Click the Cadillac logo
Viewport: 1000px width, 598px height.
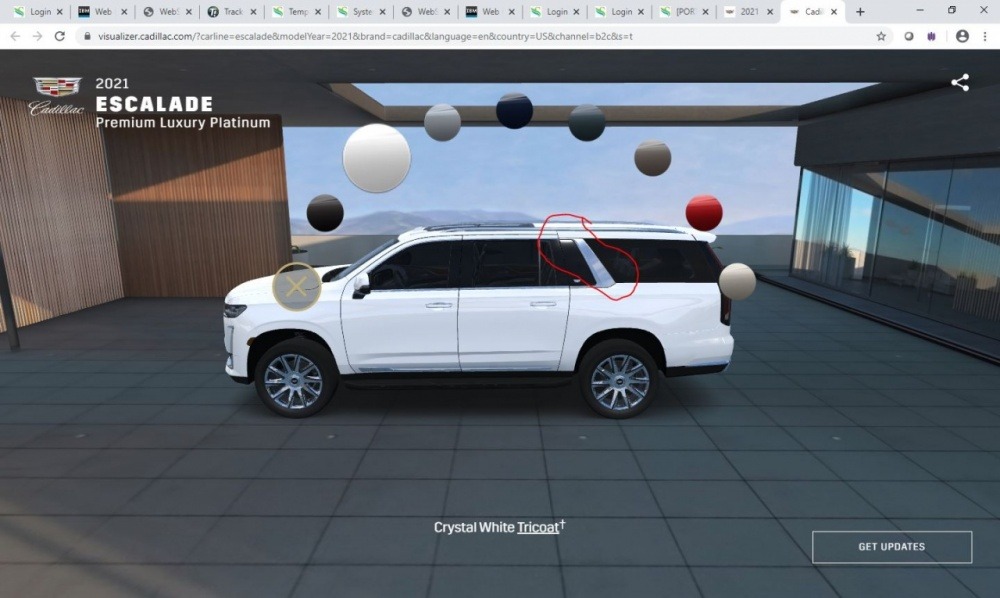click(57, 96)
